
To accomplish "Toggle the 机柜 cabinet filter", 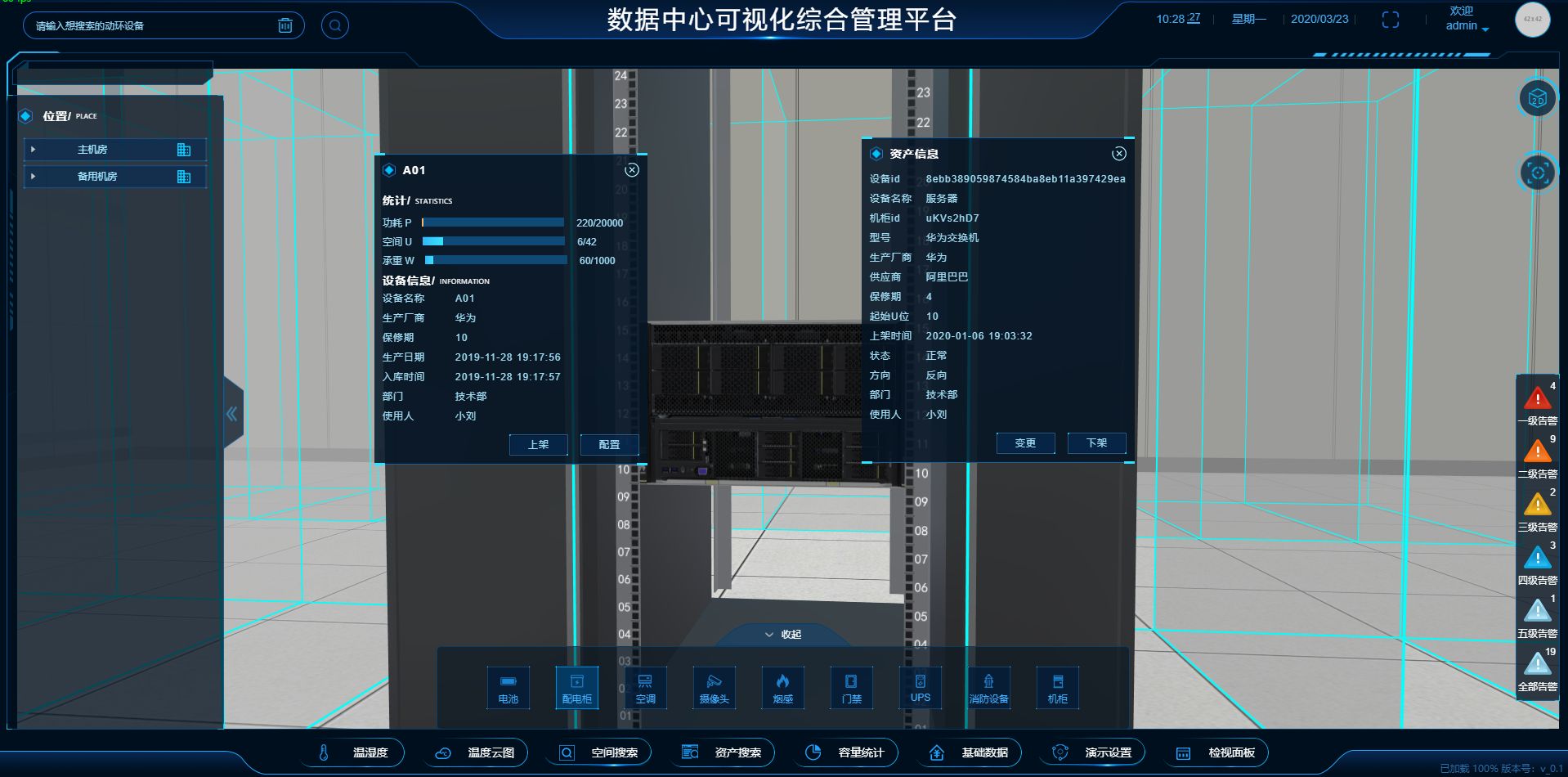I will (1057, 687).
